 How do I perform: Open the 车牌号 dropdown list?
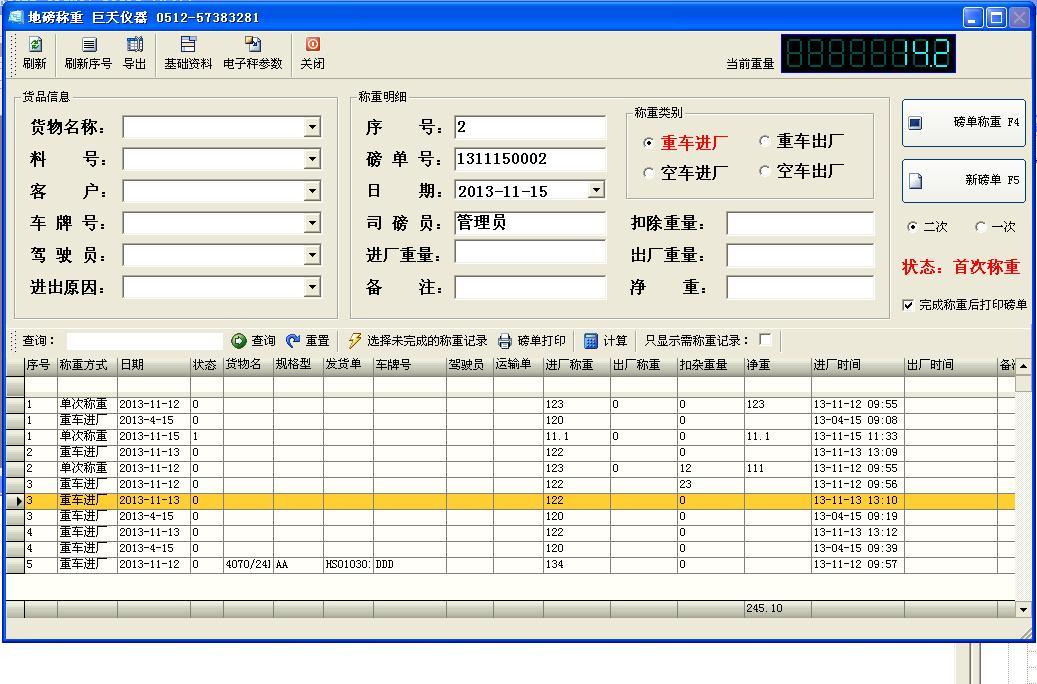click(x=312, y=223)
